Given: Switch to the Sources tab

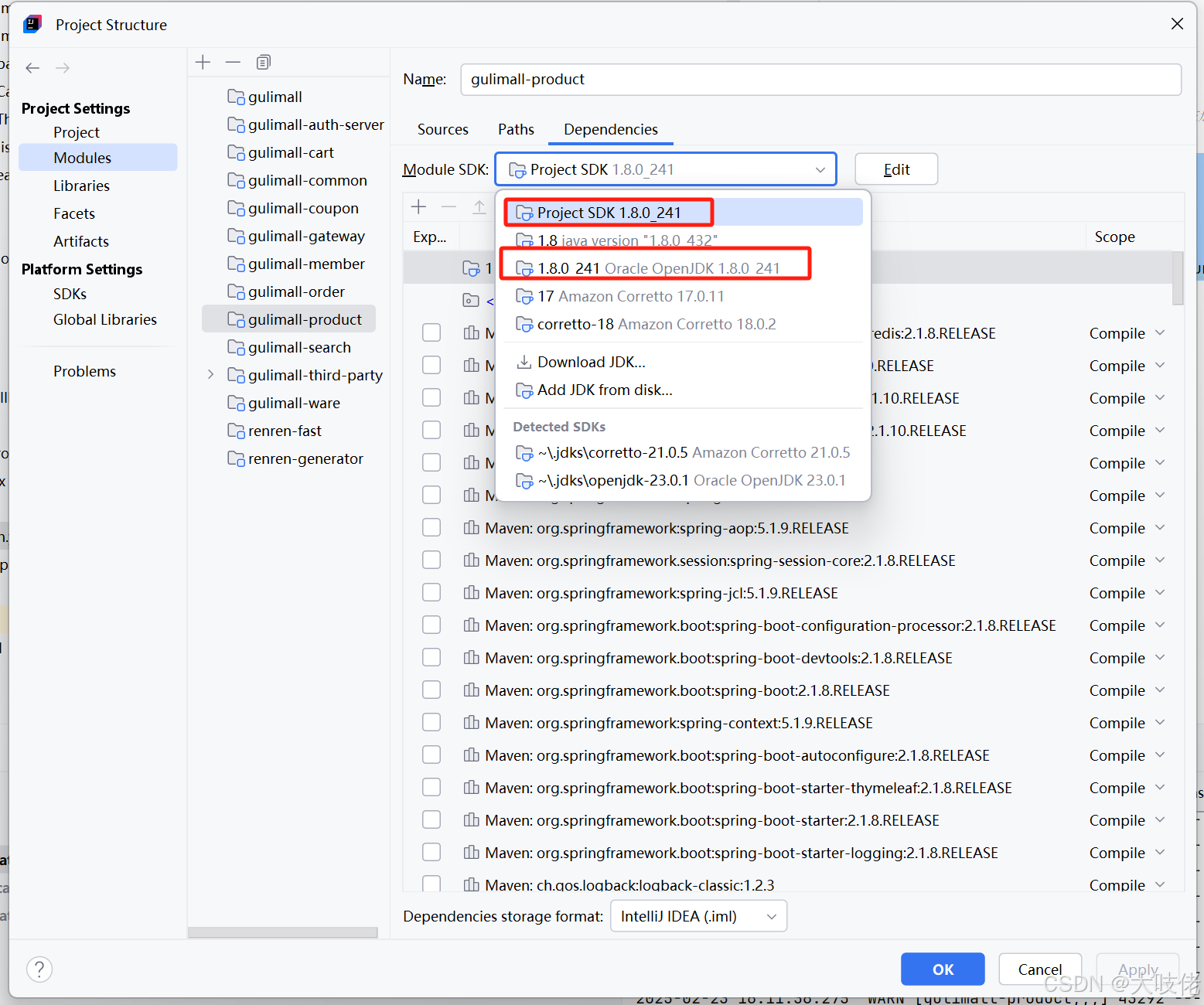Looking at the screenshot, I should (x=442, y=129).
